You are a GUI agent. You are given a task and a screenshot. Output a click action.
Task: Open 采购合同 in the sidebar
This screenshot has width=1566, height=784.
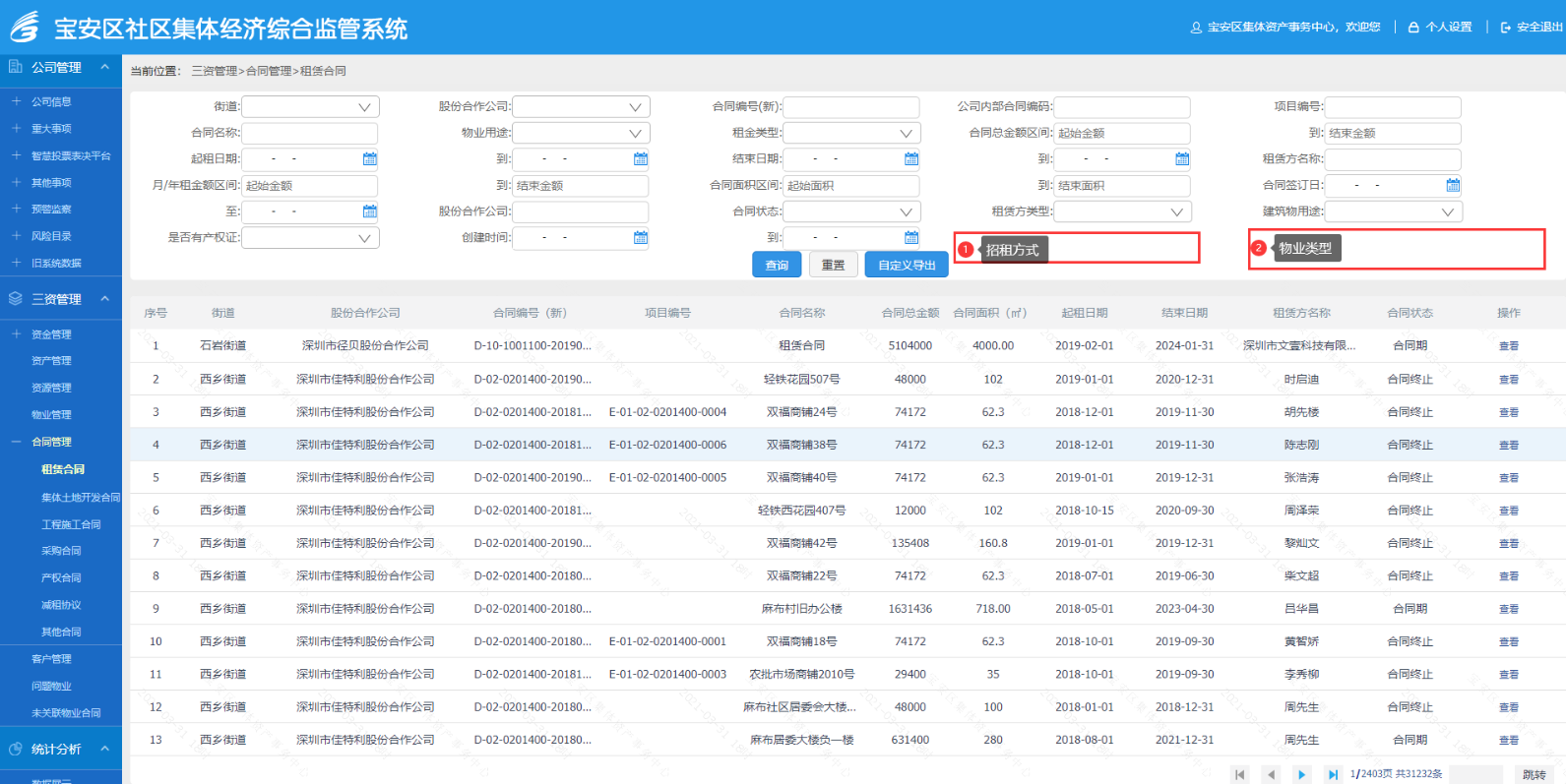[61, 551]
